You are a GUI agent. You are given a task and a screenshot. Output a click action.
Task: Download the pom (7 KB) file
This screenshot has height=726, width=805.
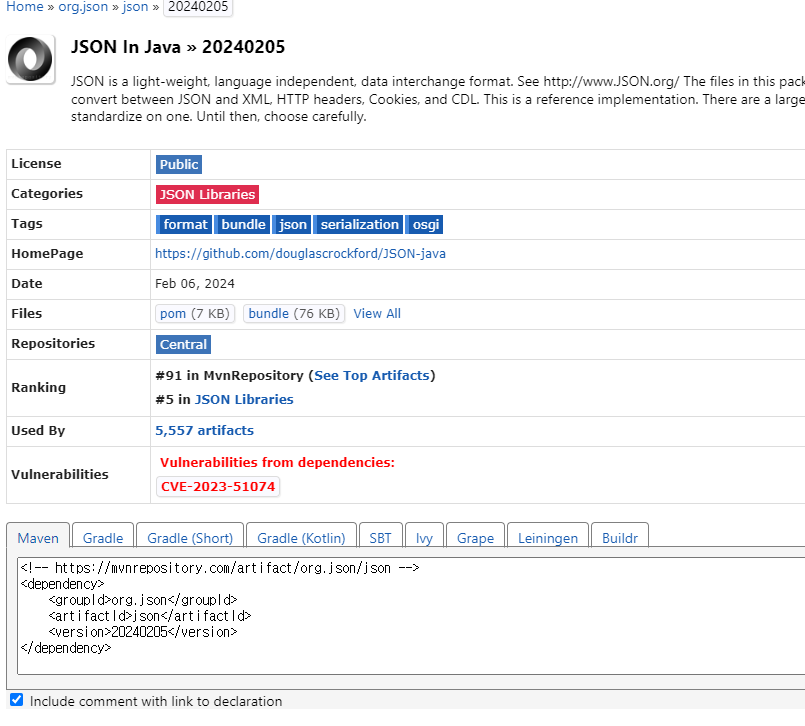195,314
